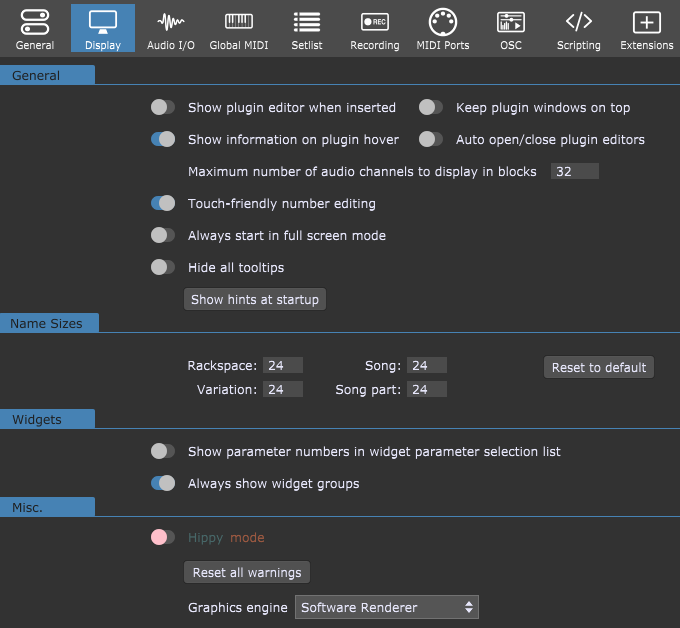
Task: Toggle Hippy mode switch
Action: (x=163, y=537)
